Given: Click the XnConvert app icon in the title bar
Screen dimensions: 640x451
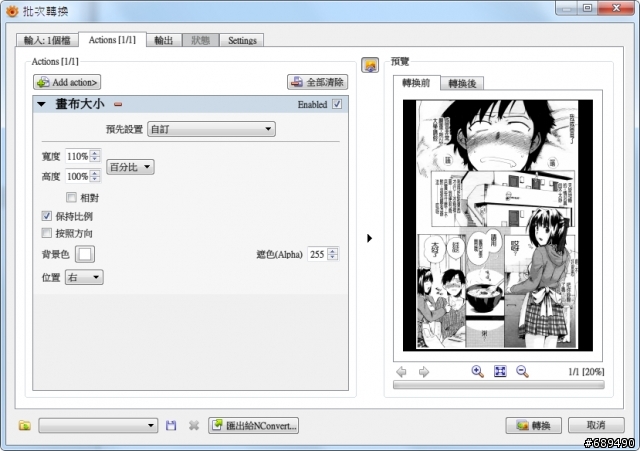Looking at the screenshot, I should tap(12, 11).
